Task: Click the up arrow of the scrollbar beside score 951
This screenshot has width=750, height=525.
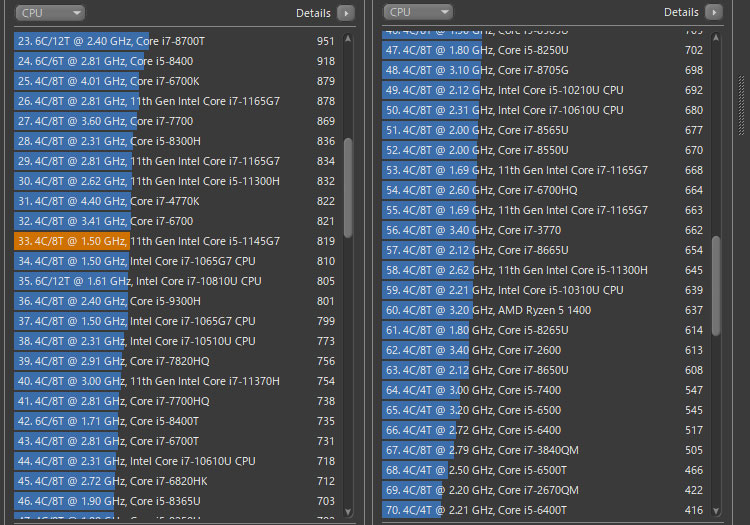Action: coord(348,39)
